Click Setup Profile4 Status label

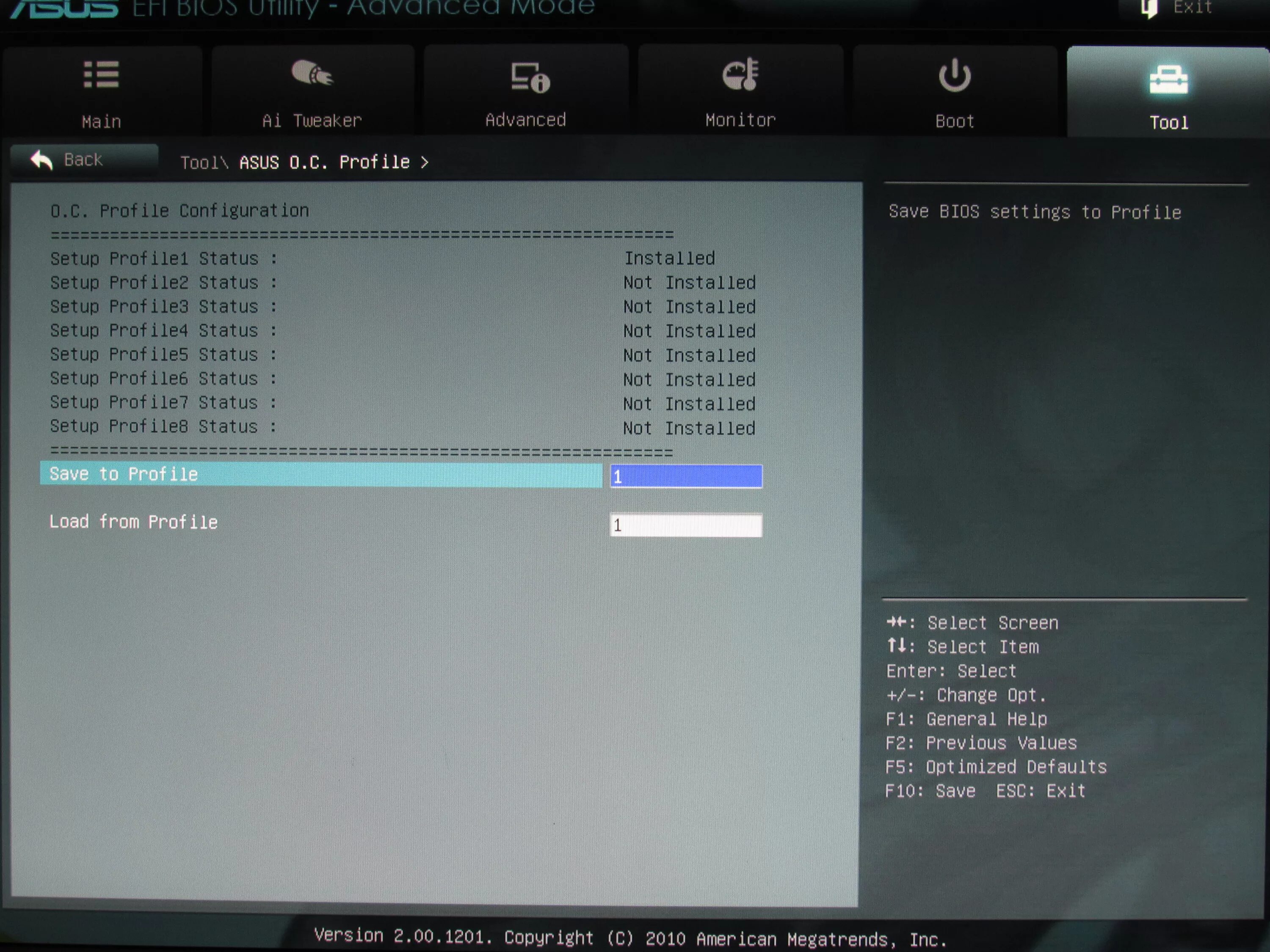(164, 330)
